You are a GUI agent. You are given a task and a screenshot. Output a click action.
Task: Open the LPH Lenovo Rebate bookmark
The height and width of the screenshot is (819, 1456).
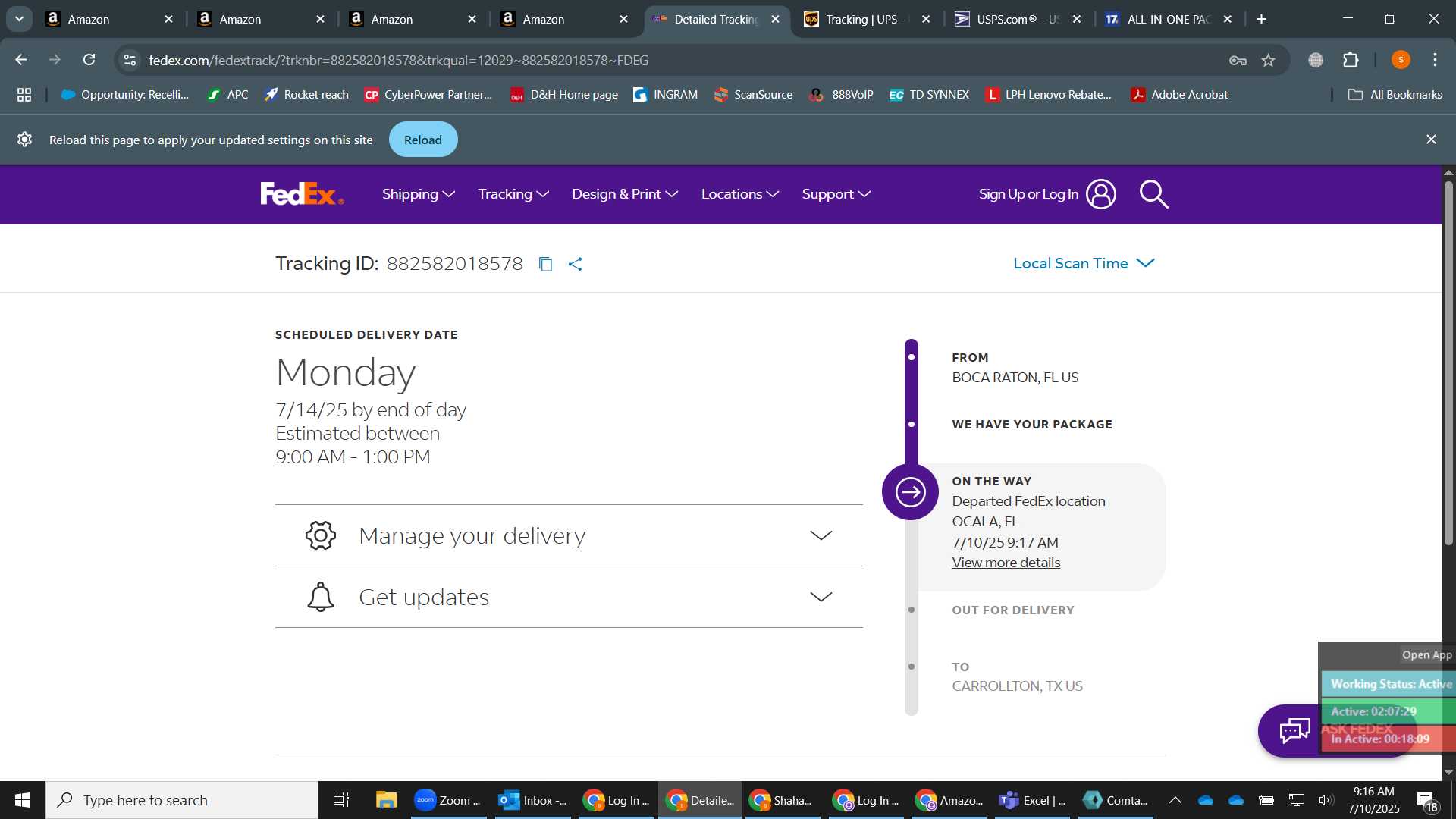click(x=1049, y=95)
